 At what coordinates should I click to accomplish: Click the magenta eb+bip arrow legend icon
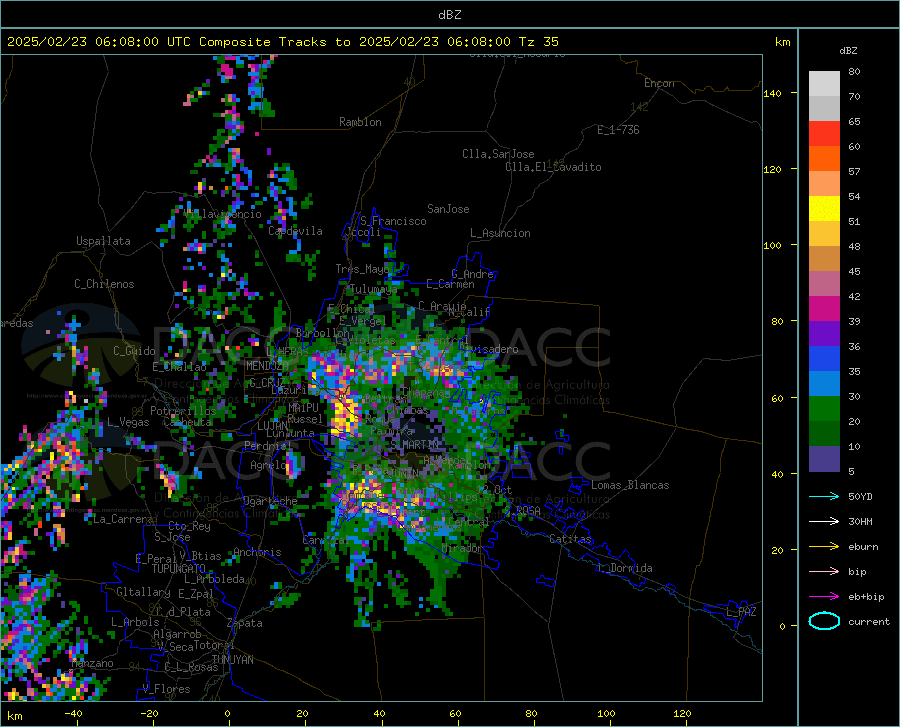824,596
